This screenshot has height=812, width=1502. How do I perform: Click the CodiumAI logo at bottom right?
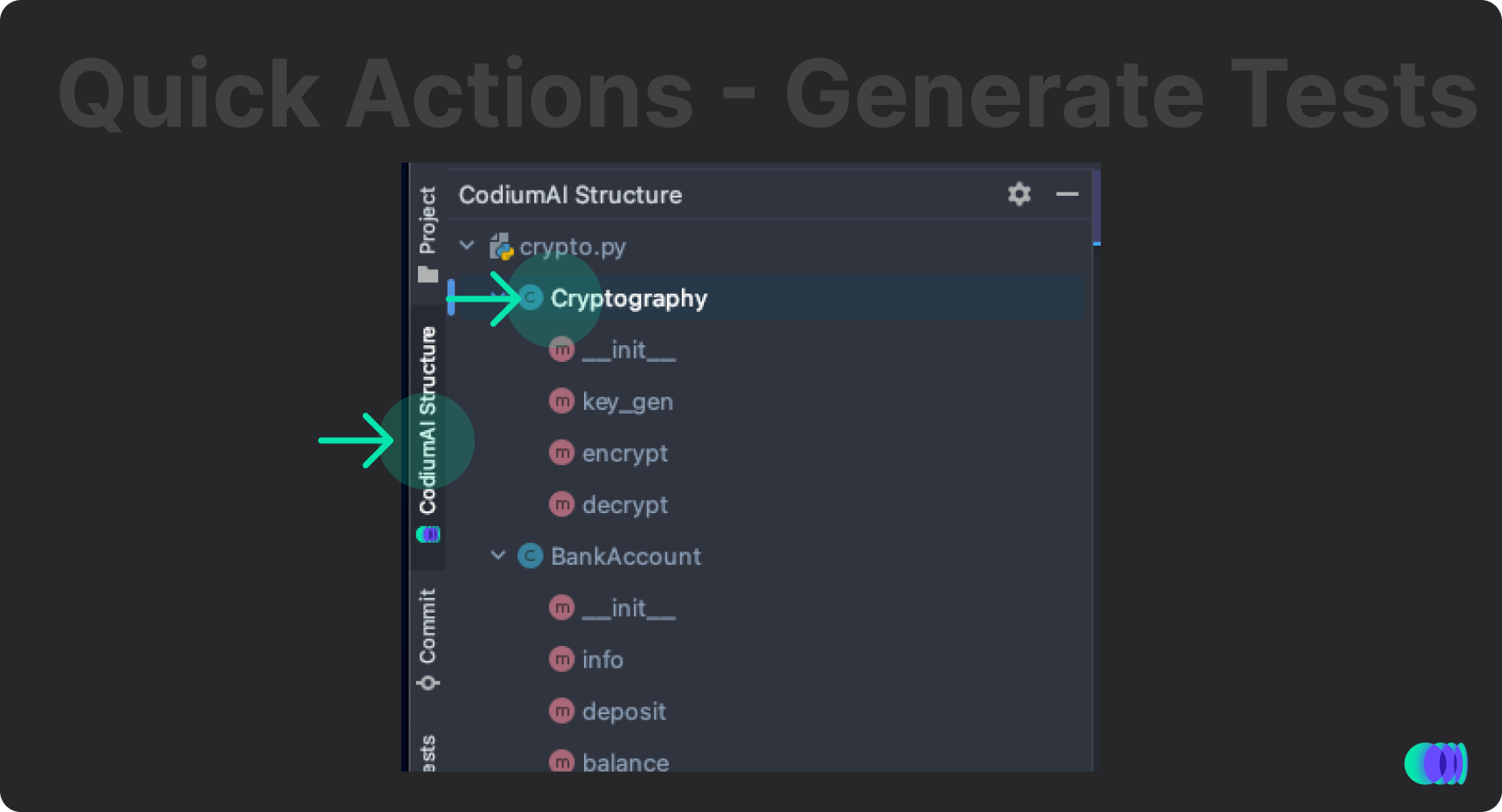(x=1436, y=763)
